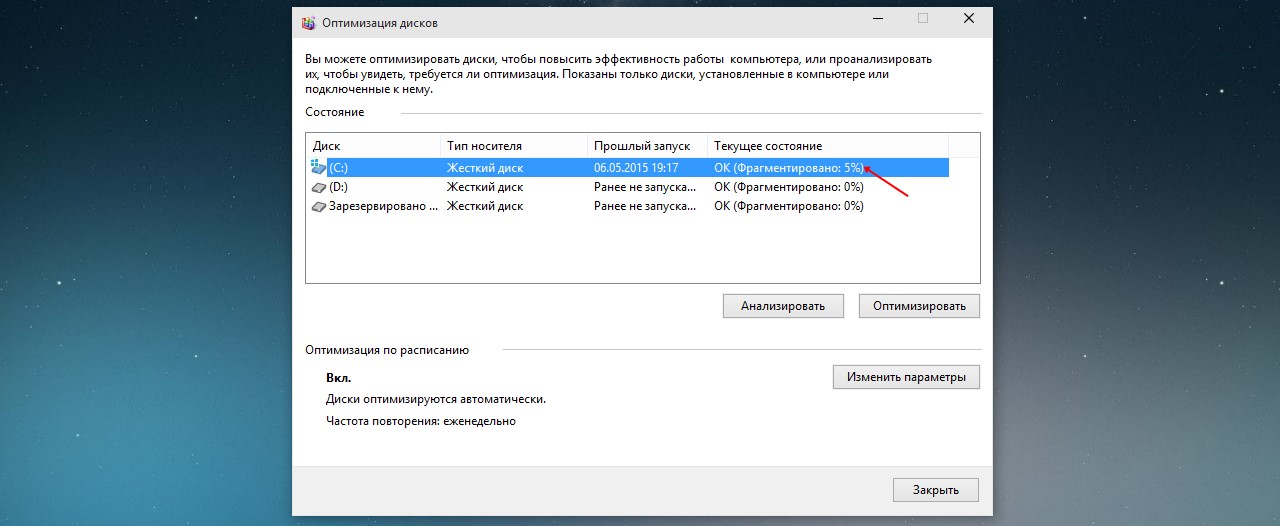
Task: Click the drive icon next to (D:)
Action: click(319, 187)
